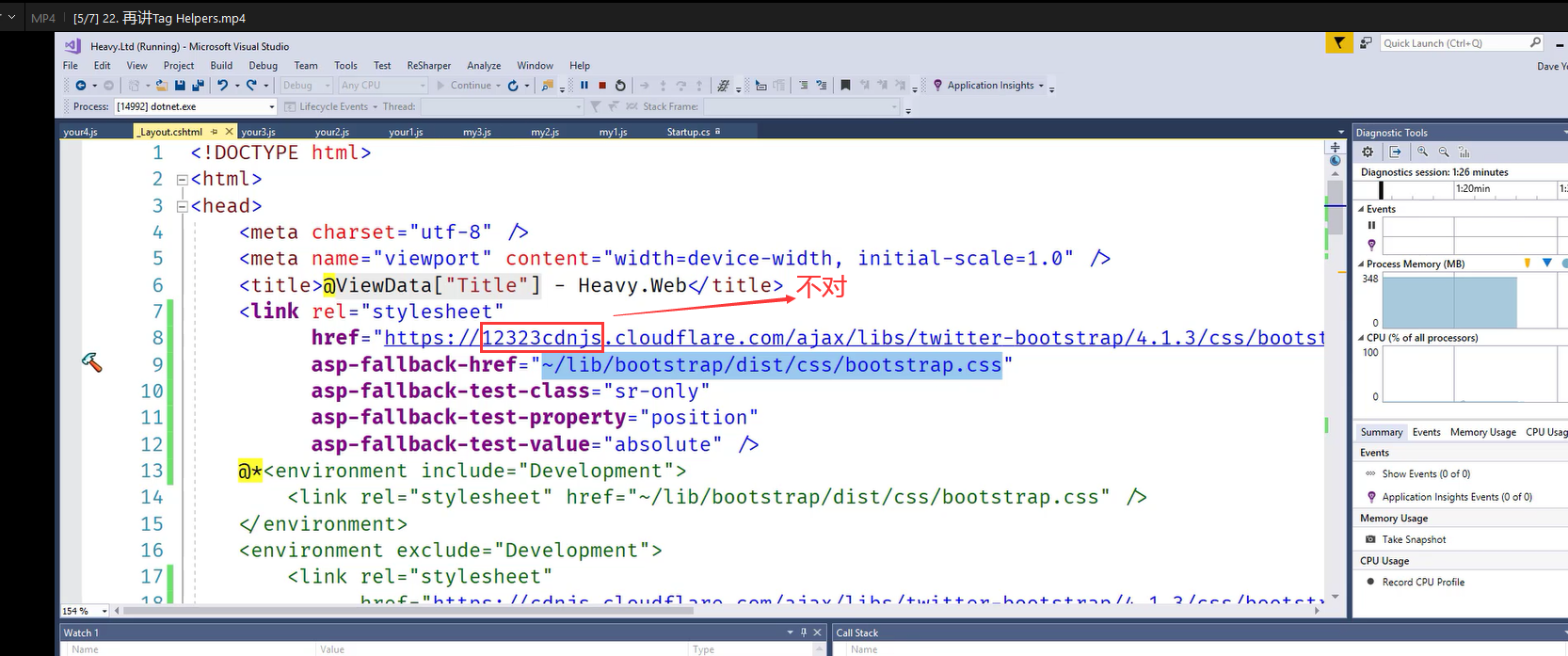
Task: Close the _Layout.cshtml tab
Action: tap(230, 132)
